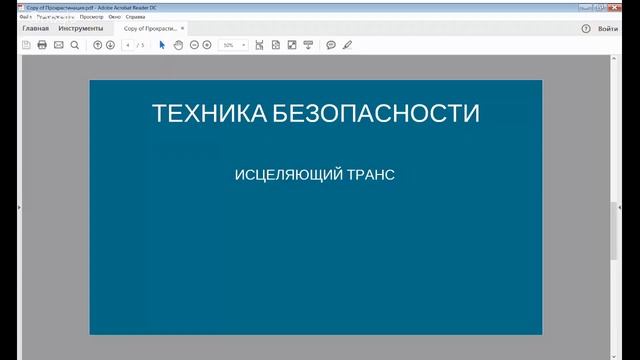
Task: Click the Fit to window width icon
Action: click(x=259, y=45)
